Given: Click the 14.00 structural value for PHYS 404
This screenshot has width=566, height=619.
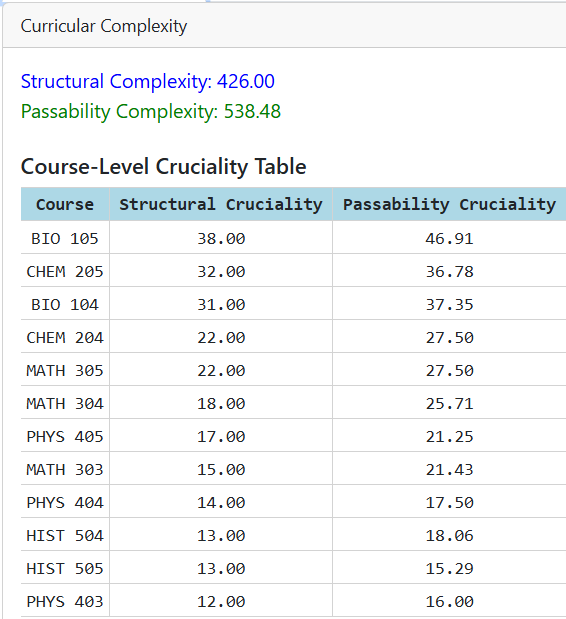Looking at the screenshot, I should [x=221, y=503].
